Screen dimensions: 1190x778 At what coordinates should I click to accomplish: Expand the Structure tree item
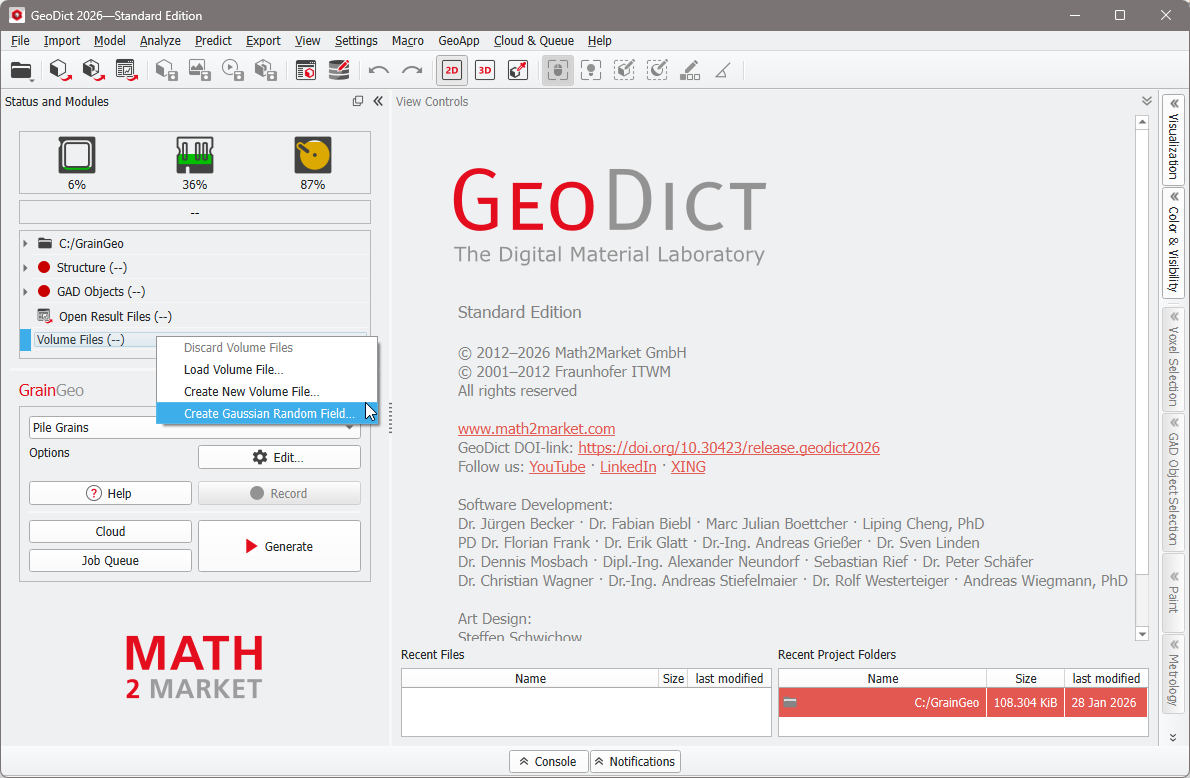[24, 267]
